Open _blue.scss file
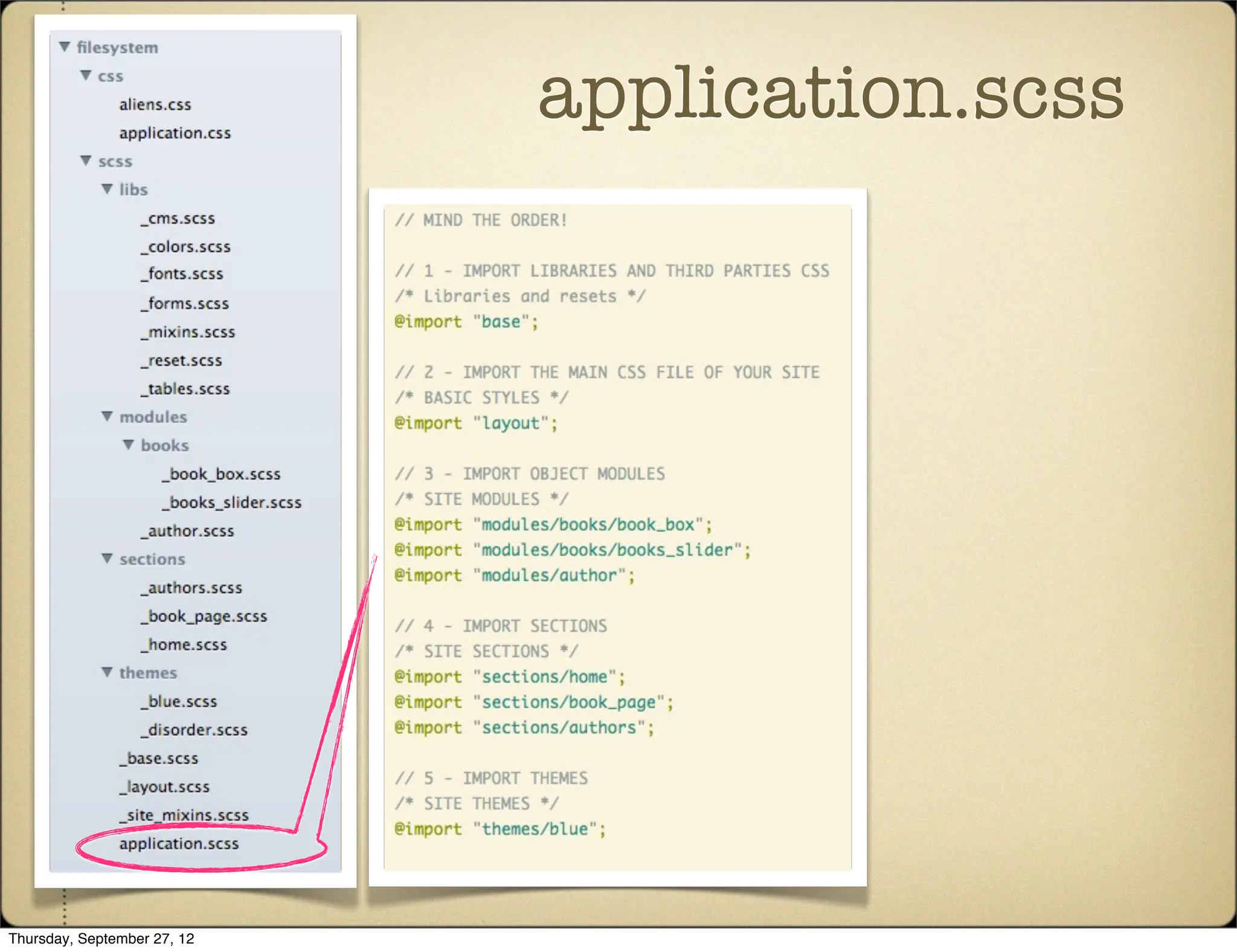The height and width of the screenshot is (952, 1237). (x=179, y=701)
